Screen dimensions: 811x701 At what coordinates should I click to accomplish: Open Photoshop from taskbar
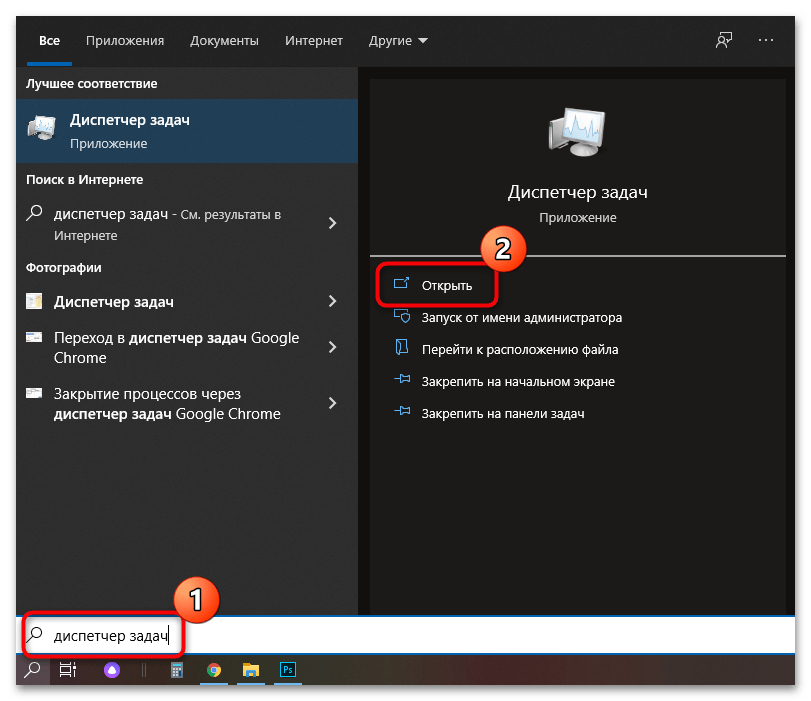click(288, 670)
